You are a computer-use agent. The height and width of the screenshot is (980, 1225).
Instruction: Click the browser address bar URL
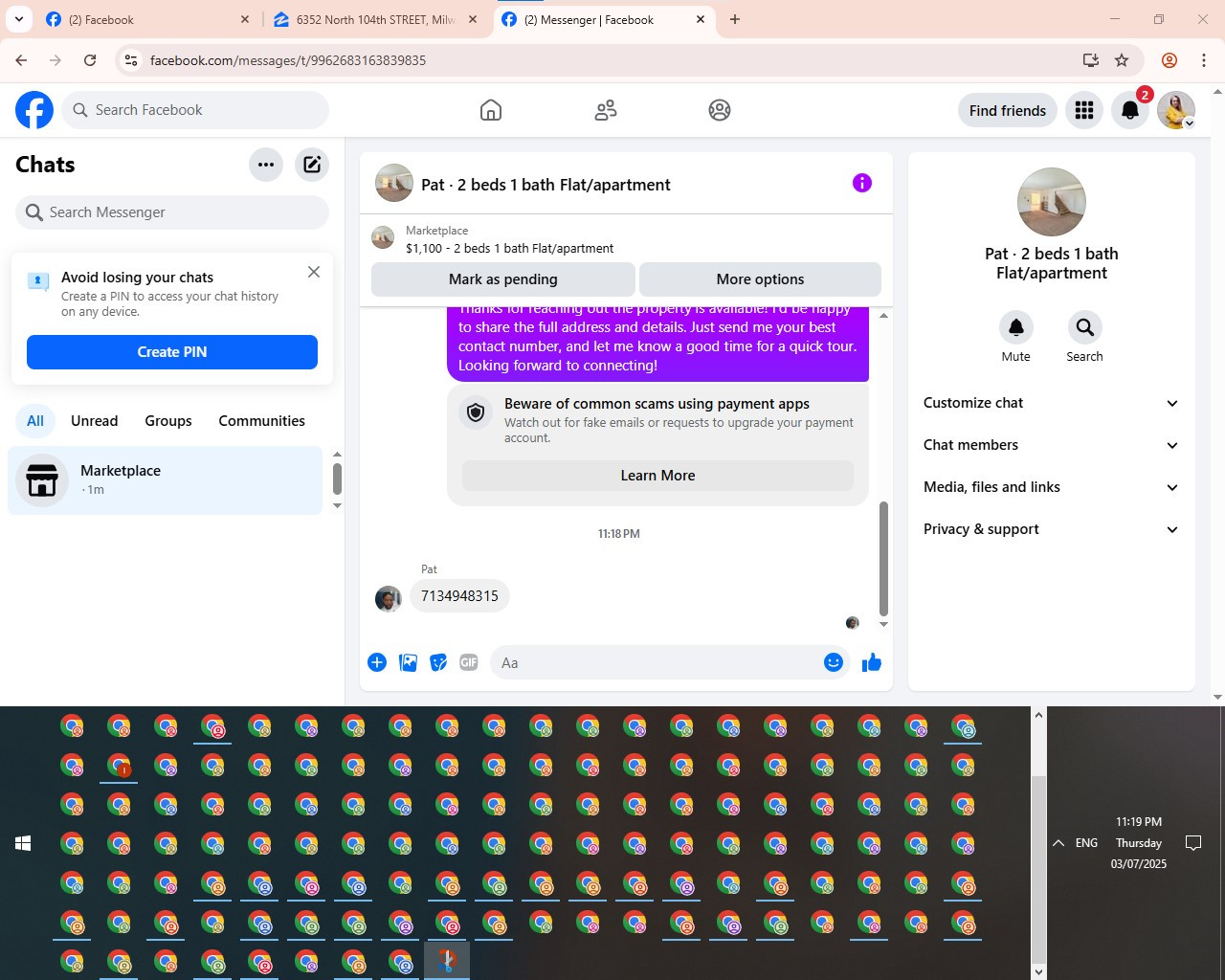tap(288, 60)
